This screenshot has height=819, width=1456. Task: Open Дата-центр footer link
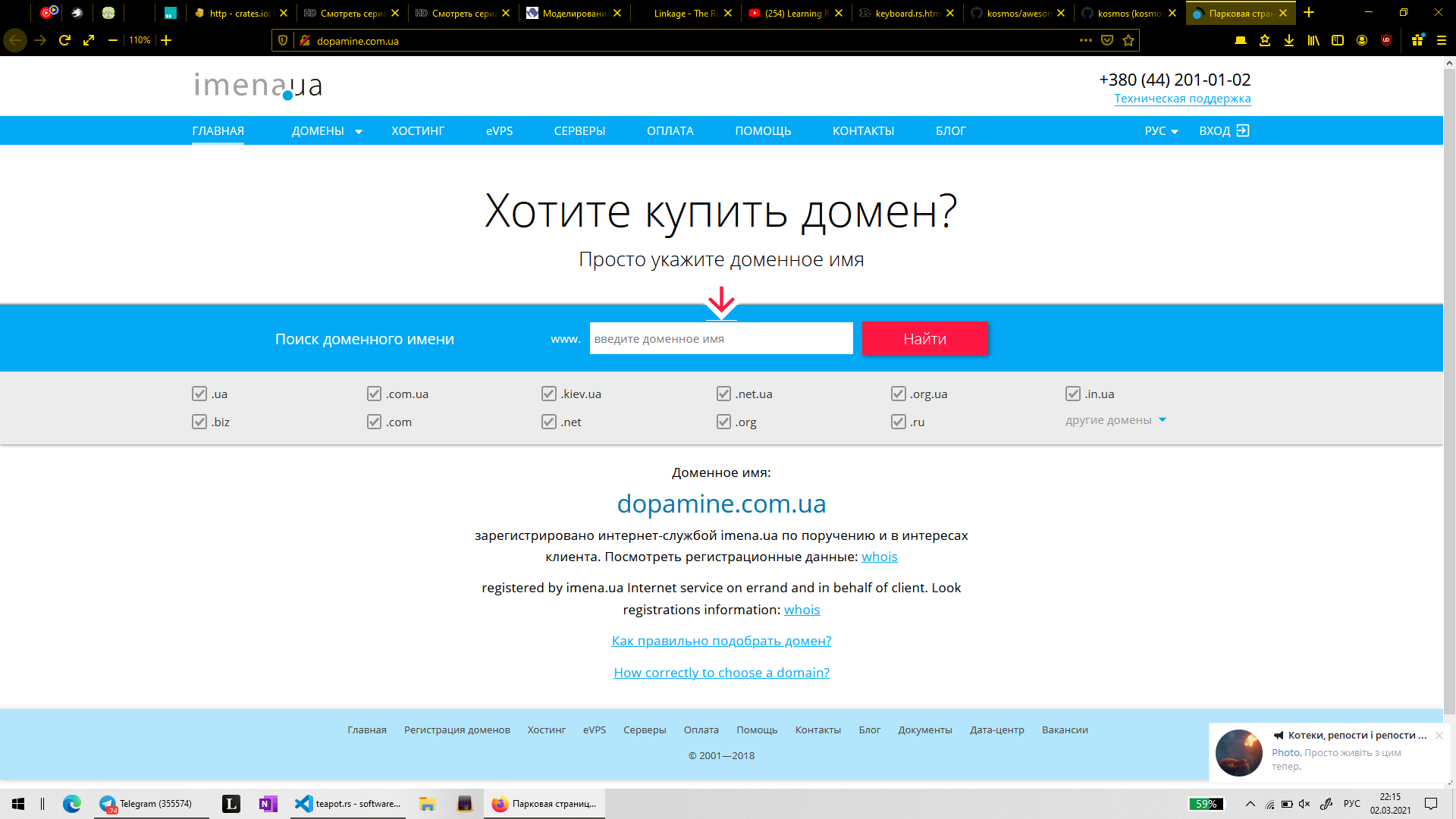point(996,730)
